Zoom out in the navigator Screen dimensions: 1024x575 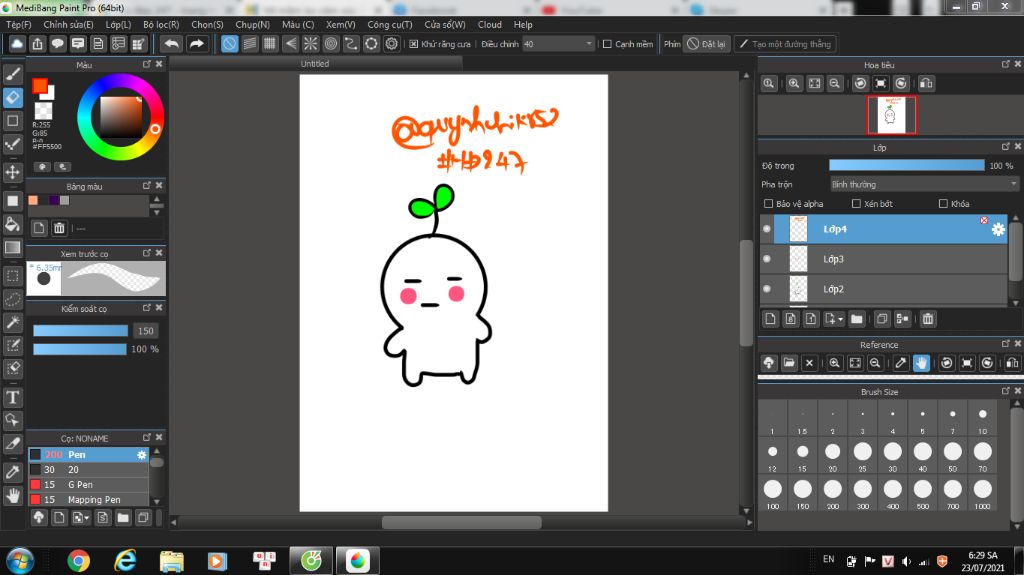(835, 84)
